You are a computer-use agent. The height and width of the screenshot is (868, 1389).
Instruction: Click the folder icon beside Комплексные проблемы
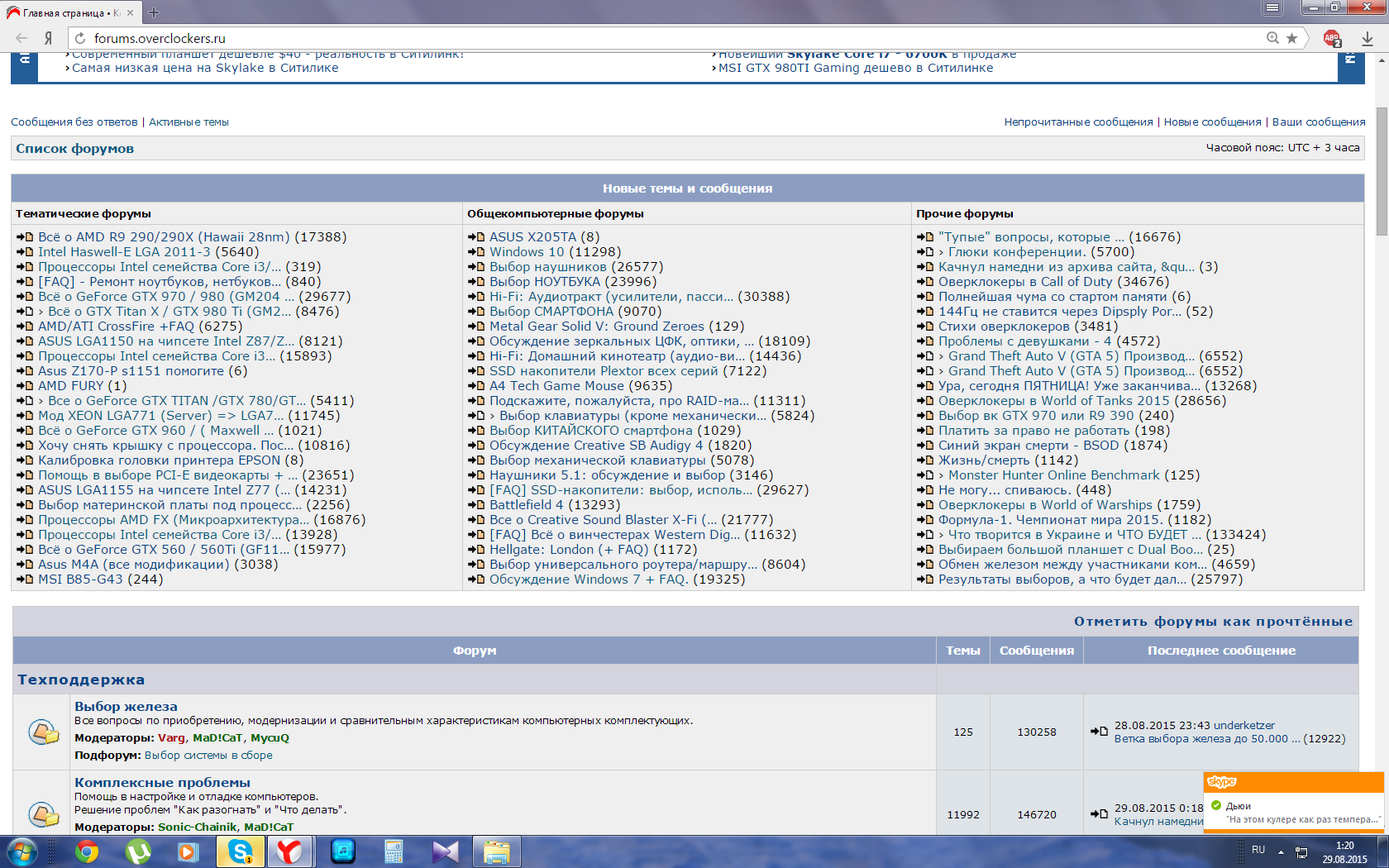click(x=43, y=814)
